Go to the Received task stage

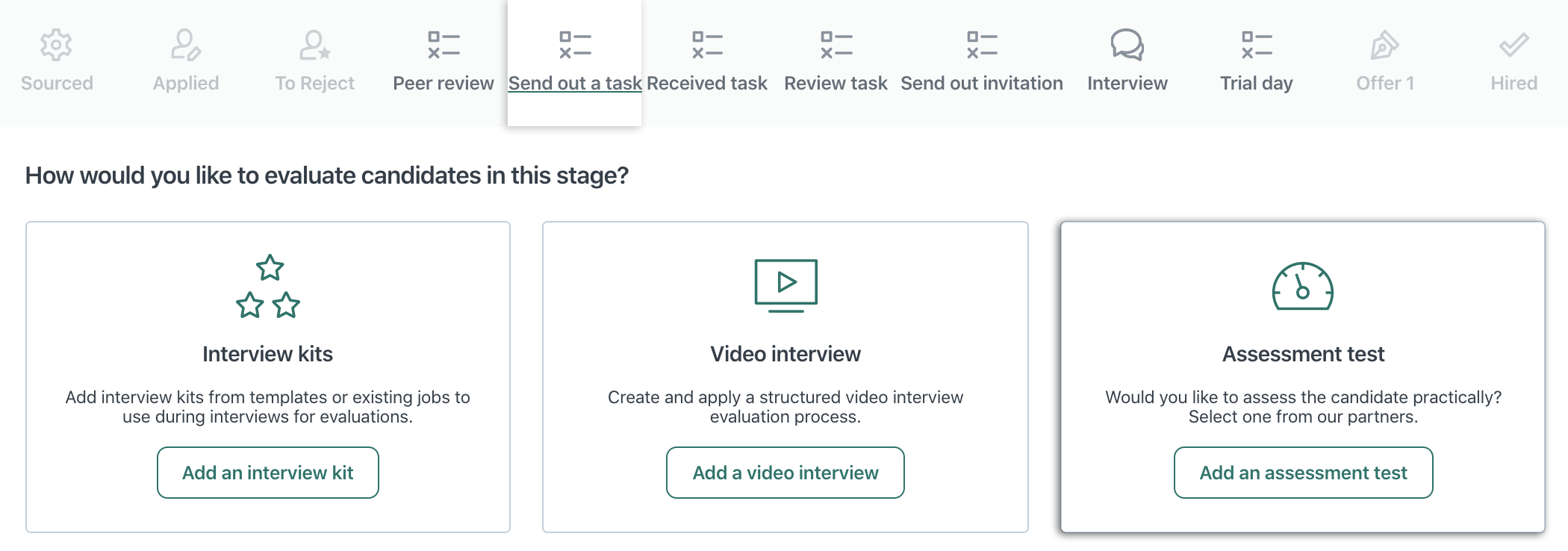tap(707, 83)
